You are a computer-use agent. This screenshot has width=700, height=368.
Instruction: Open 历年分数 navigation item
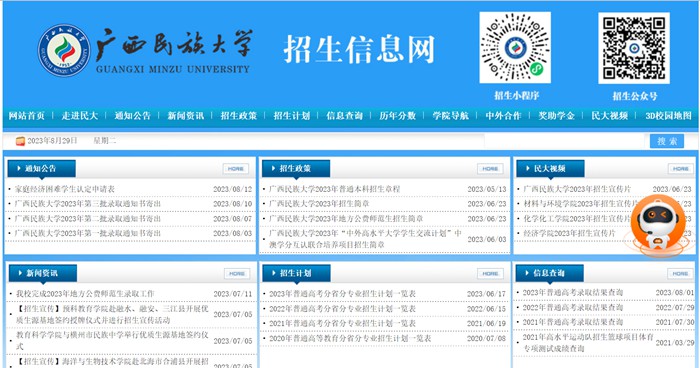click(397, 116)
